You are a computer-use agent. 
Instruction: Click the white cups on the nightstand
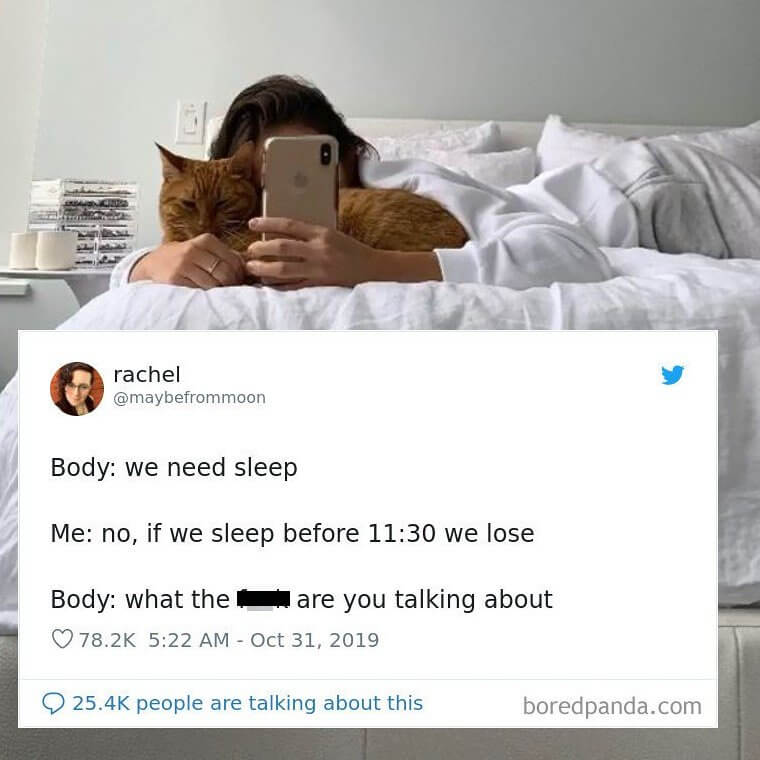[43, 250]
